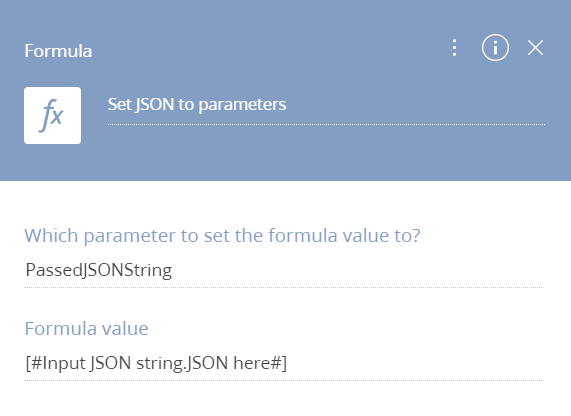
Task: Open the formula value '[#Input JSON string.JSON here#]'
Action: pyautogui.click(x=284, y=363)
